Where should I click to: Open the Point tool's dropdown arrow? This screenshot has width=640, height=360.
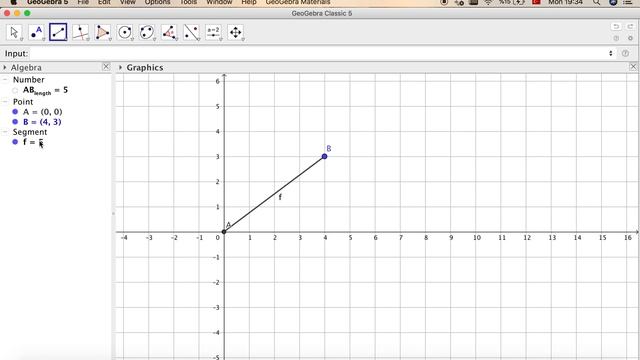[x=43, y=40]
